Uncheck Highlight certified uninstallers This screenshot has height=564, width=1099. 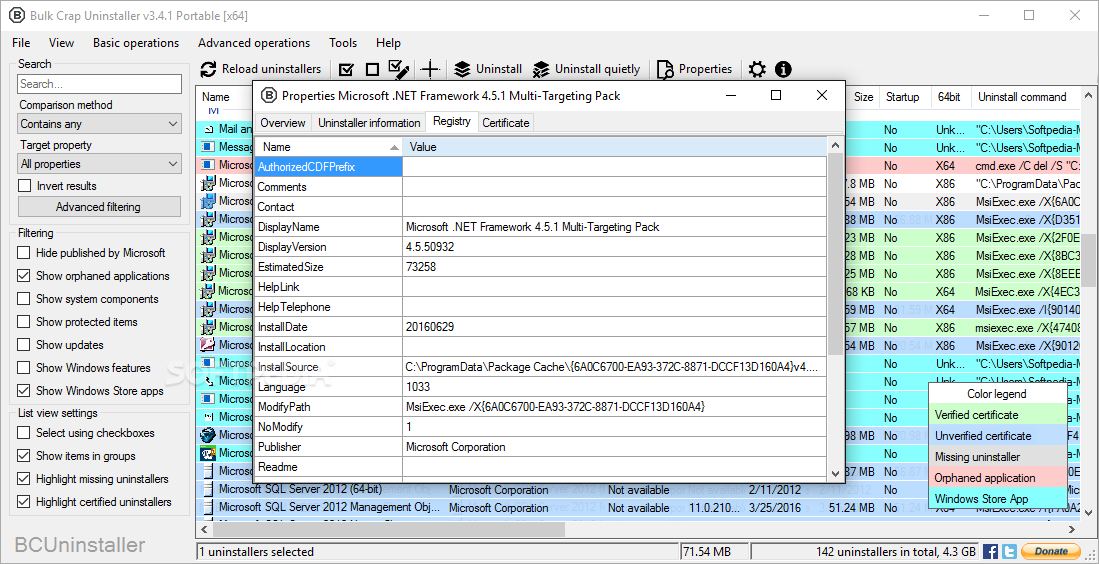pos(25,502)
